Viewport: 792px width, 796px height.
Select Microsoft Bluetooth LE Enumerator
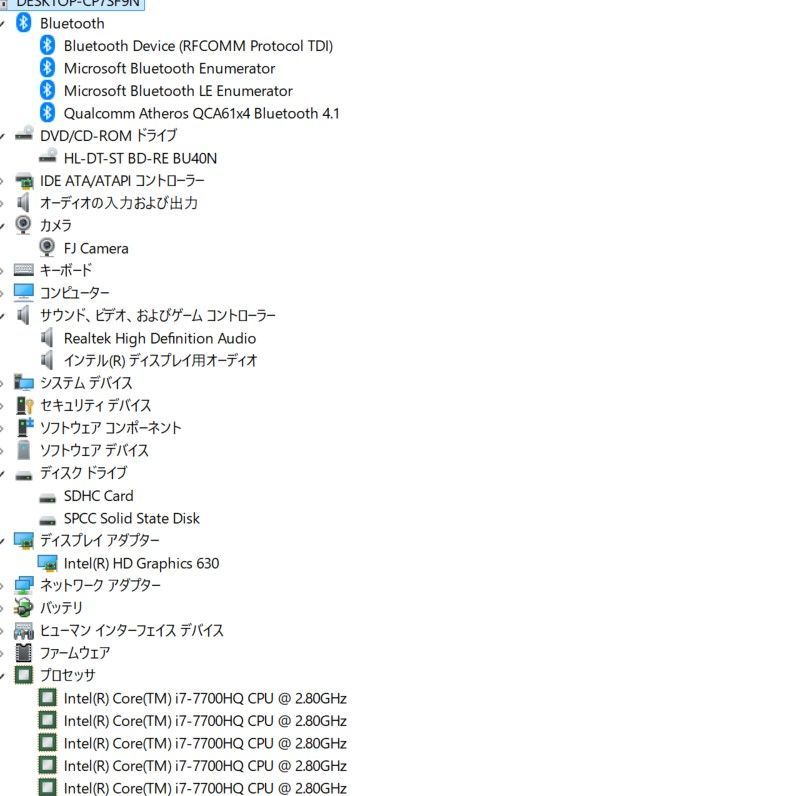click(x=178, y=90)
